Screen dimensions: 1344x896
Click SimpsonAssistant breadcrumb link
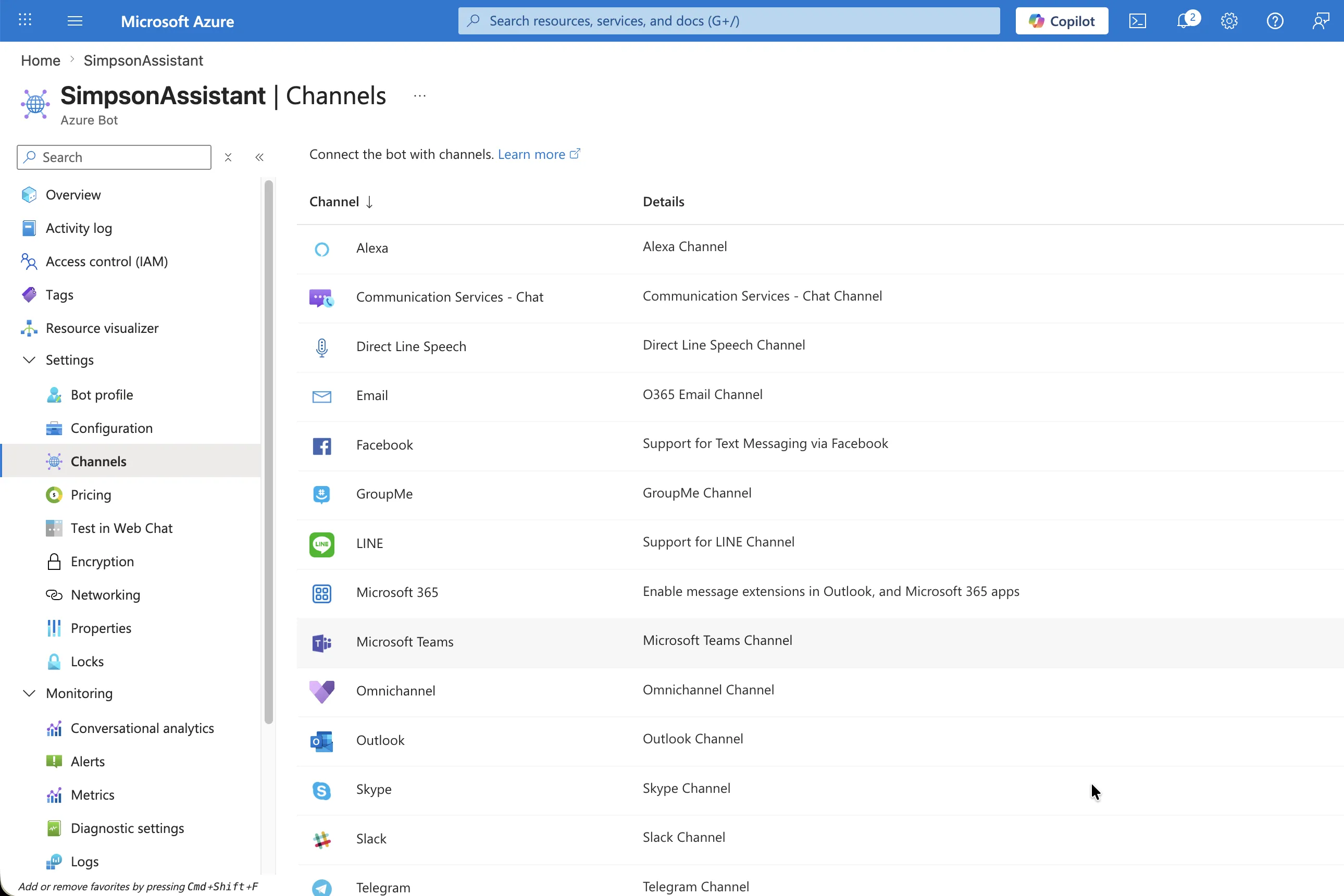143,60
